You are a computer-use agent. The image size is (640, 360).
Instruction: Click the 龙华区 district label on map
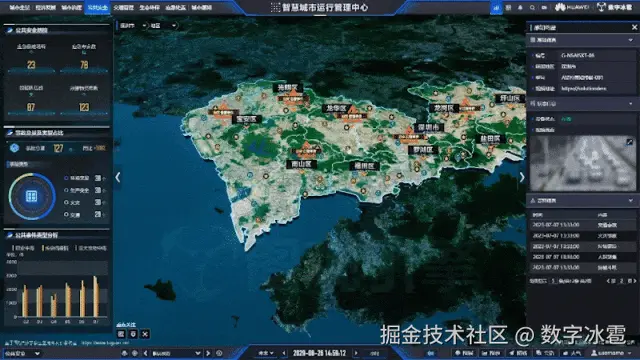(337, 109)
